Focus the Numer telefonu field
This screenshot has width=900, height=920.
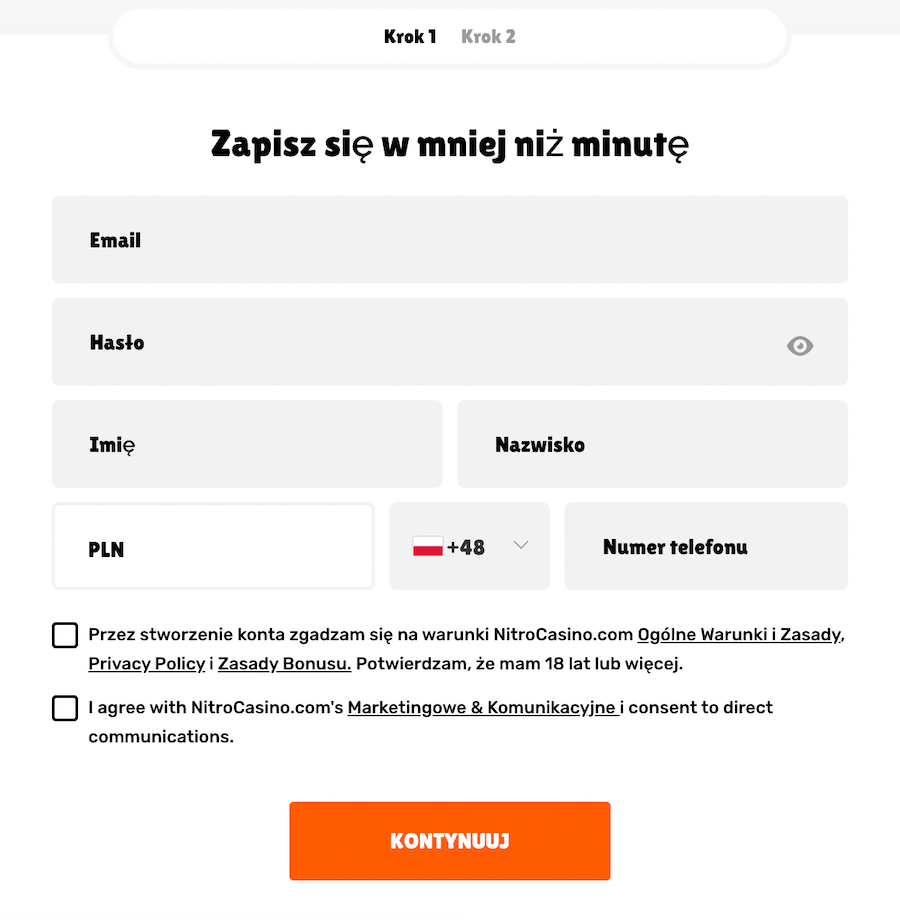click(706, 546)
